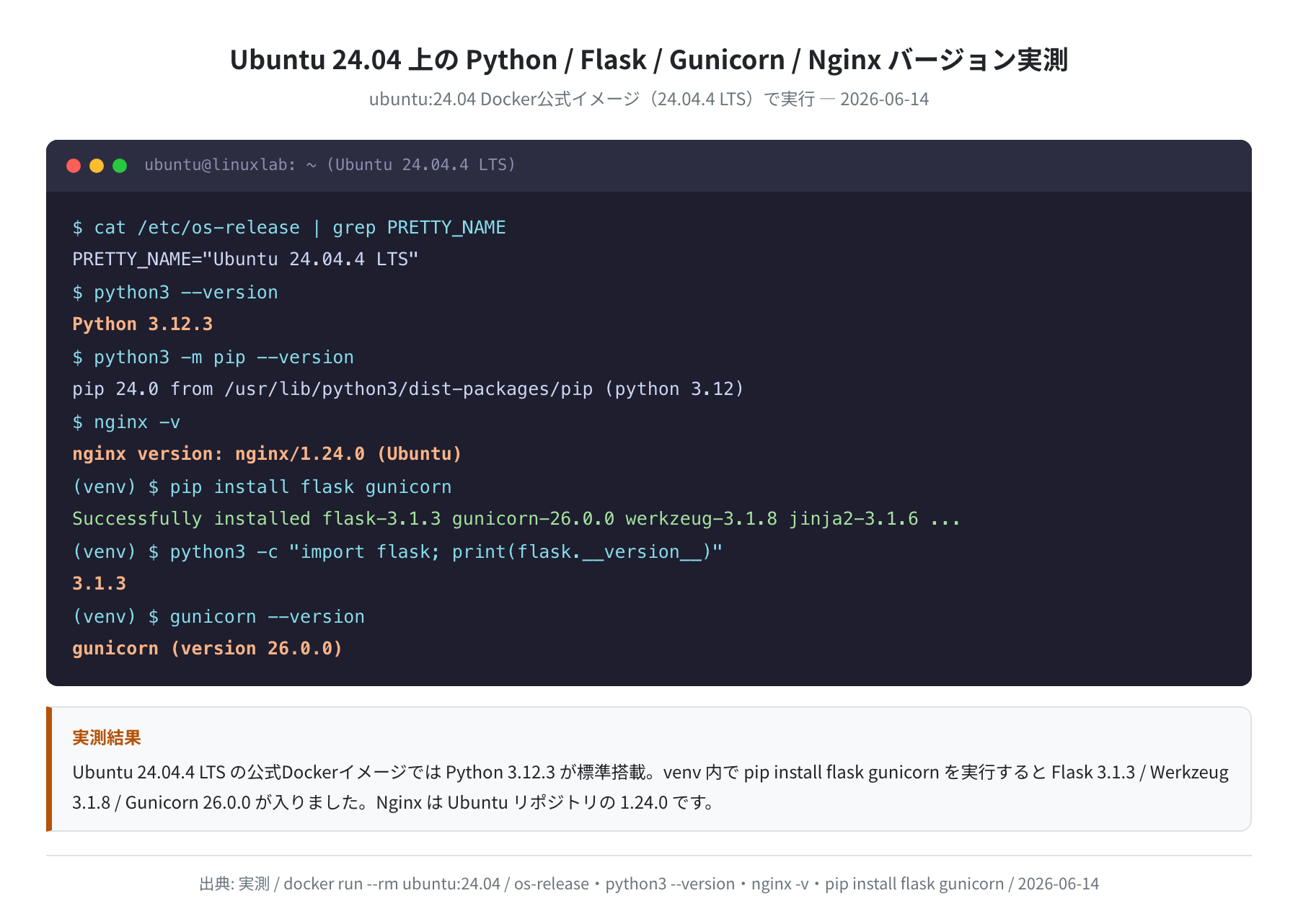Click the output line 3.1.3
This screenshot has height=924, width=1298.
(100, 584)
